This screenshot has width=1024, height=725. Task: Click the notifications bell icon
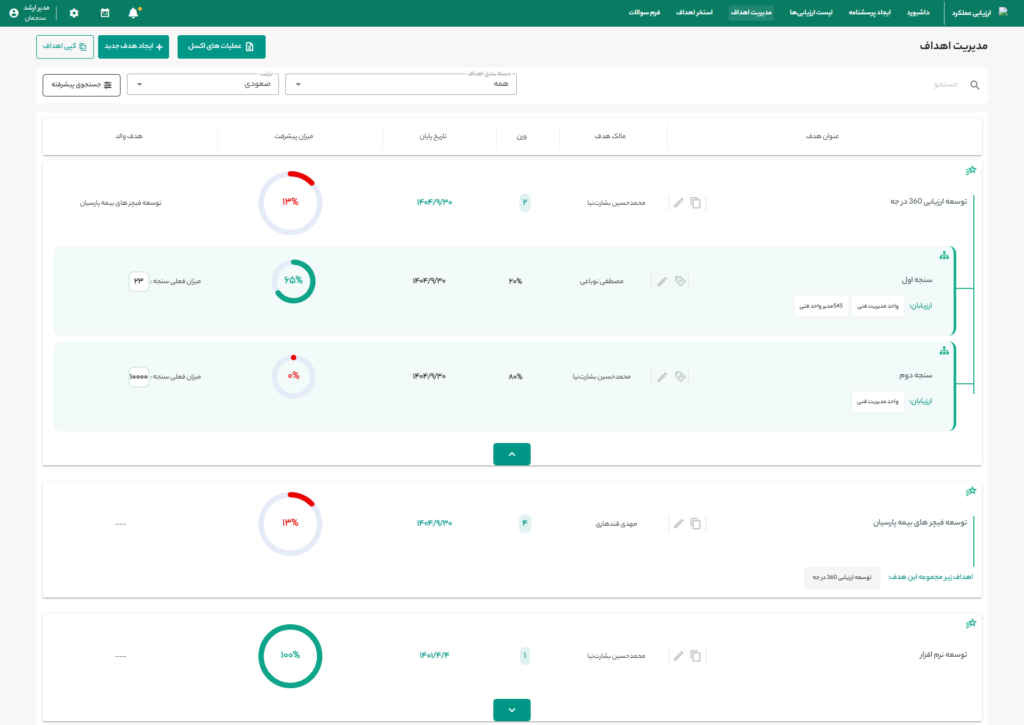[133, 13]
